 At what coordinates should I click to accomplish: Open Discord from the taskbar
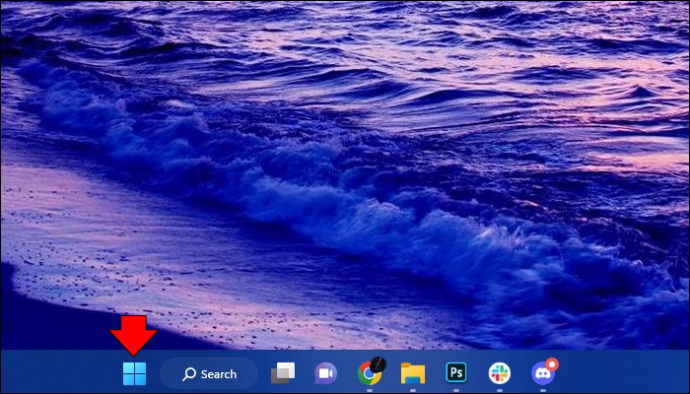pos(543,374)
